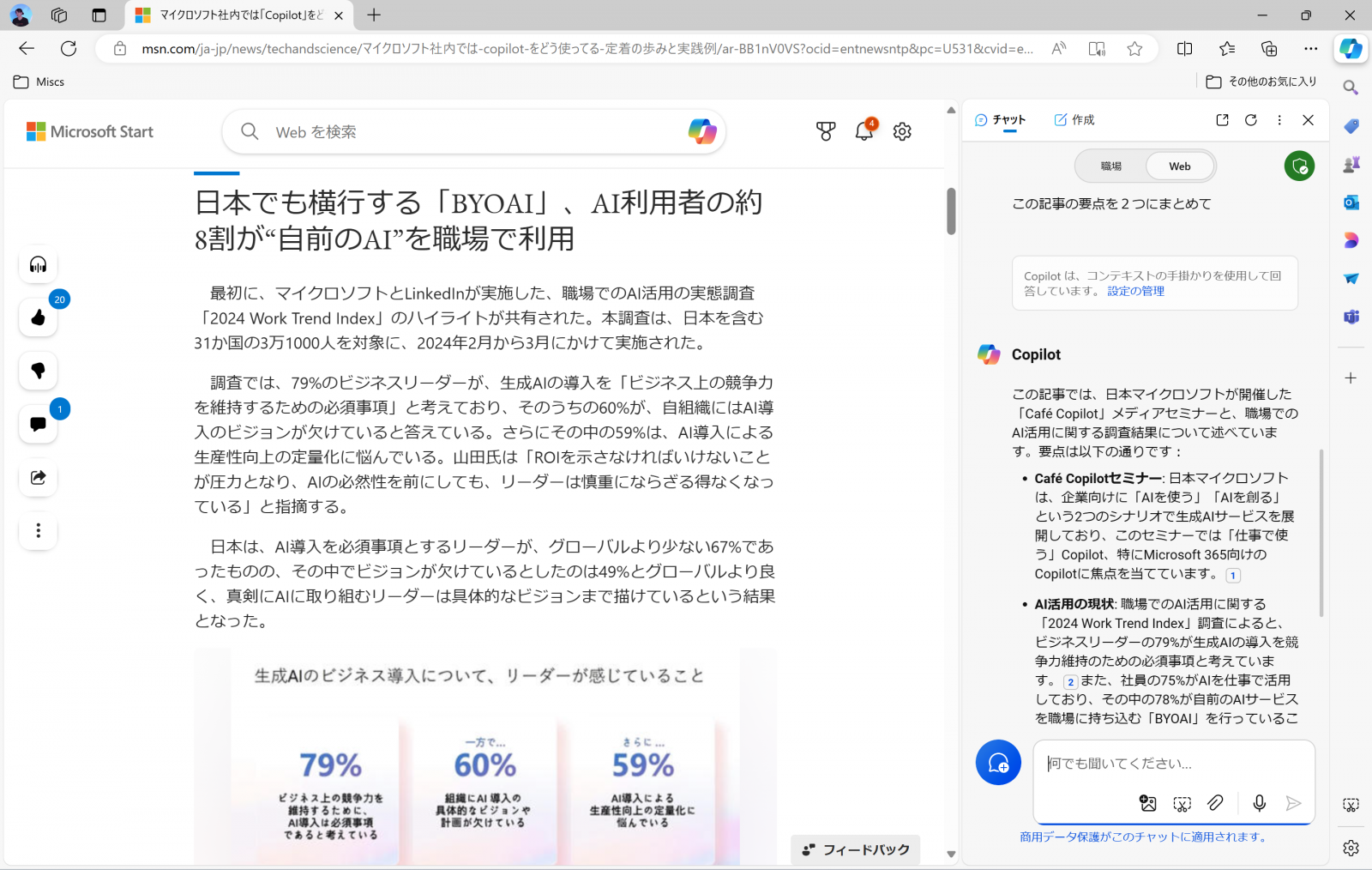
Task: Open split screen view
Action: point(1185,49)
